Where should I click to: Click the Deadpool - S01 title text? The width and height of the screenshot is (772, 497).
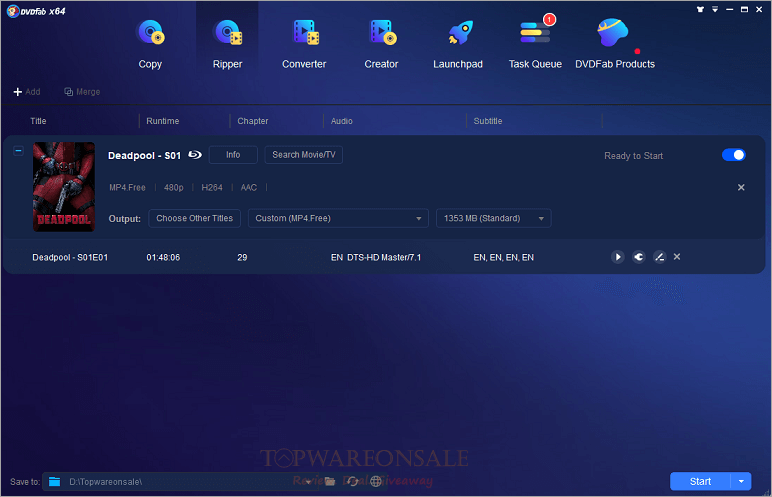[x=144, y=155]
